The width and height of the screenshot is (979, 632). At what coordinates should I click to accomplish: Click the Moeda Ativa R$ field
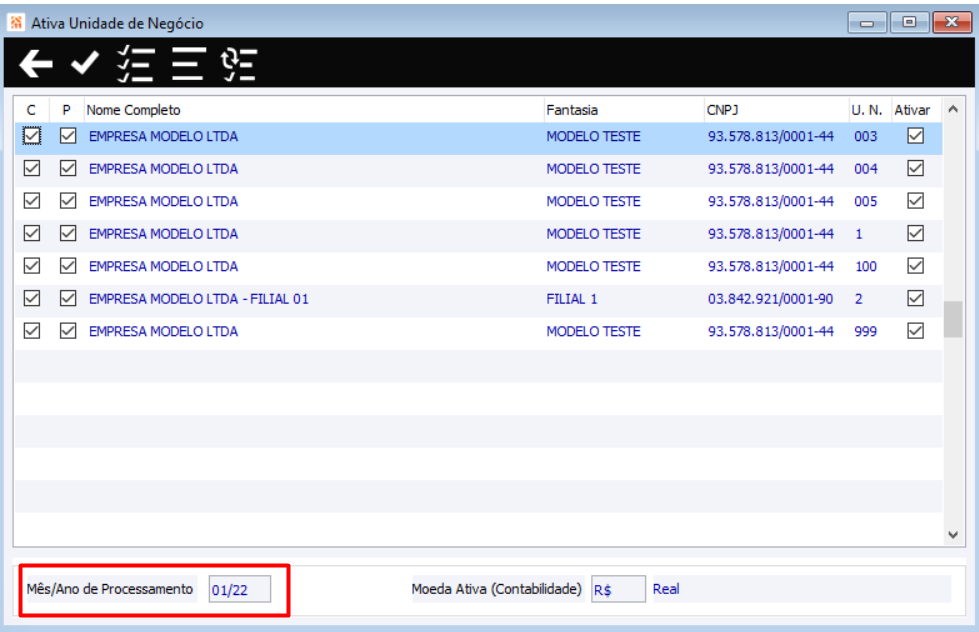click(618, 589)
